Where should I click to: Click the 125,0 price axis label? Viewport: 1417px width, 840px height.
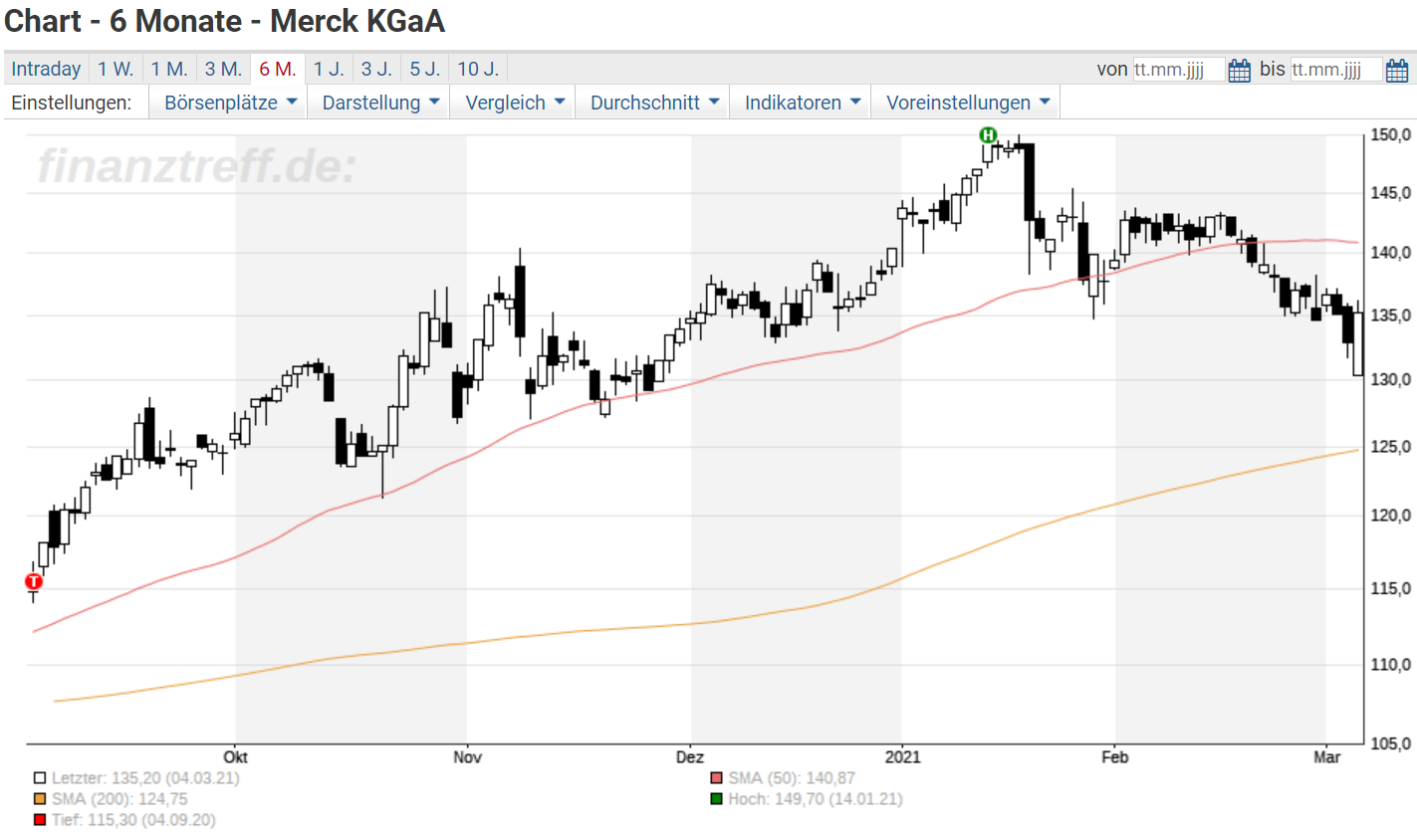pyautogui.click(x=1391, y=447)
